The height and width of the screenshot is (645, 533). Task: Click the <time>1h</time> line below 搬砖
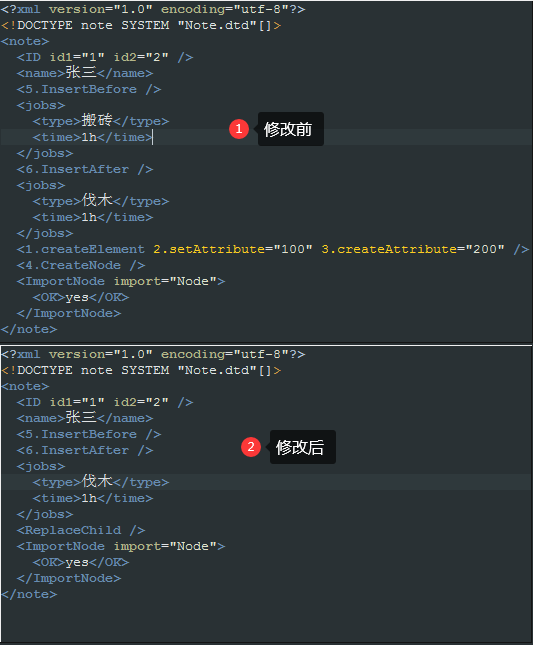[x=93, y=137]
